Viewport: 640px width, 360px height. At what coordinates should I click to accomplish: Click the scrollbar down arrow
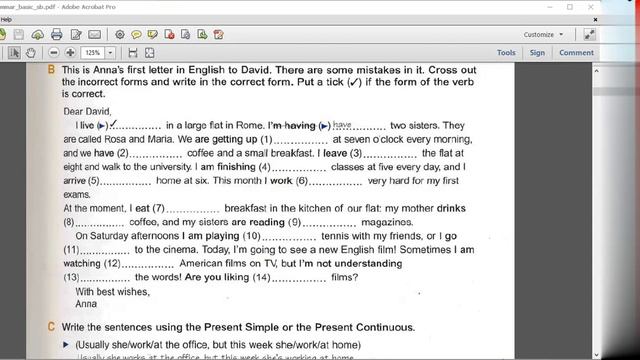[x=596, y=355]
